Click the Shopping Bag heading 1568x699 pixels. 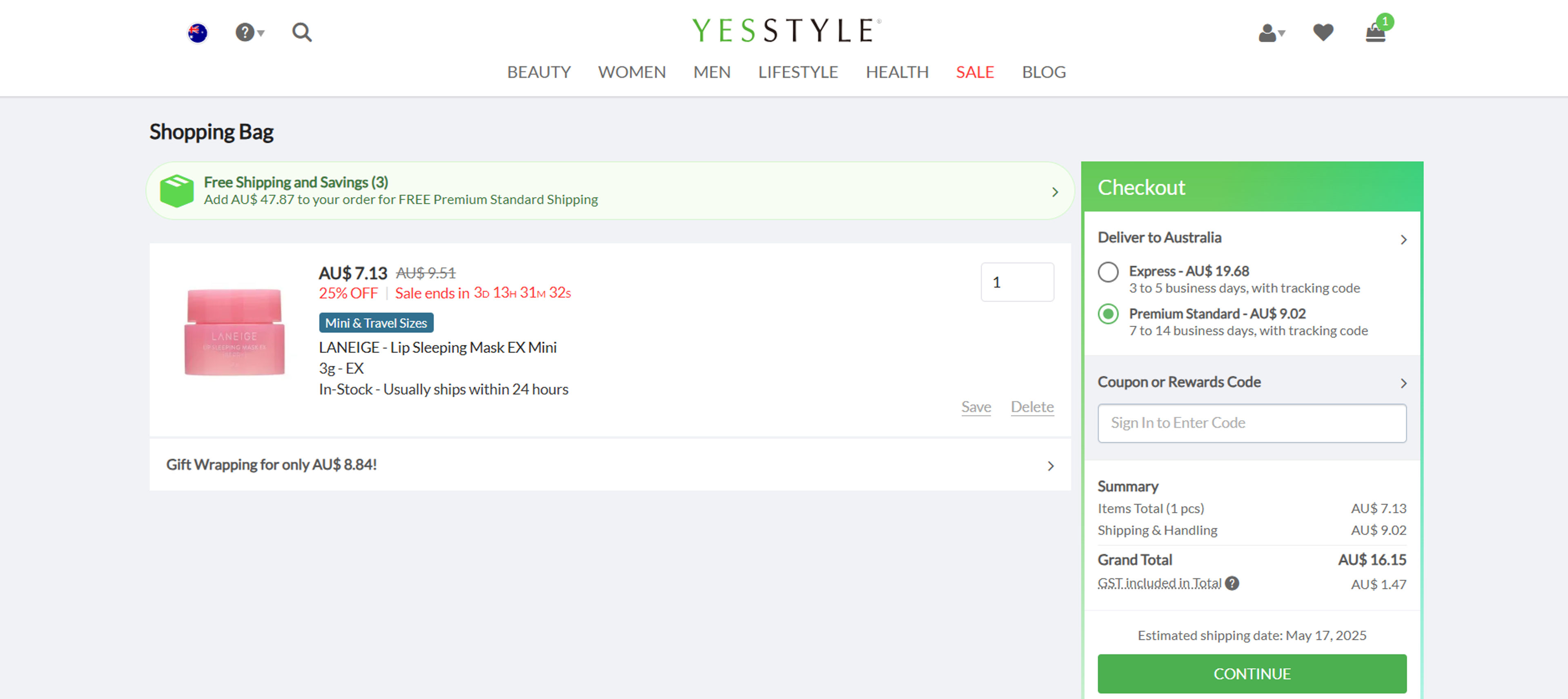211,131
